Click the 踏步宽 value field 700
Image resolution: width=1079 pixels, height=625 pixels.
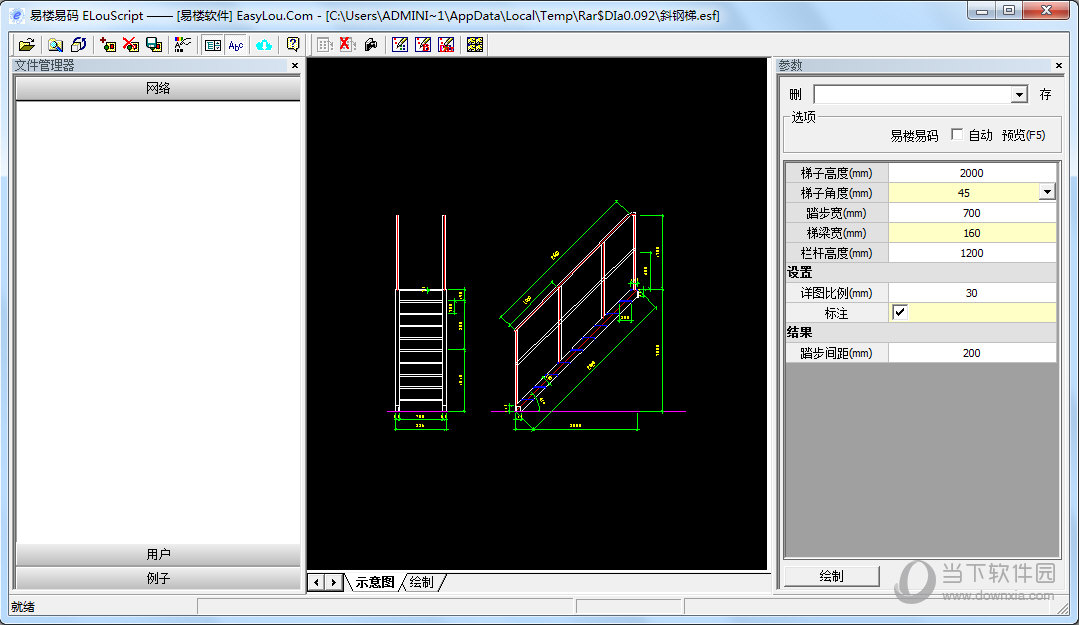(972, 213)
